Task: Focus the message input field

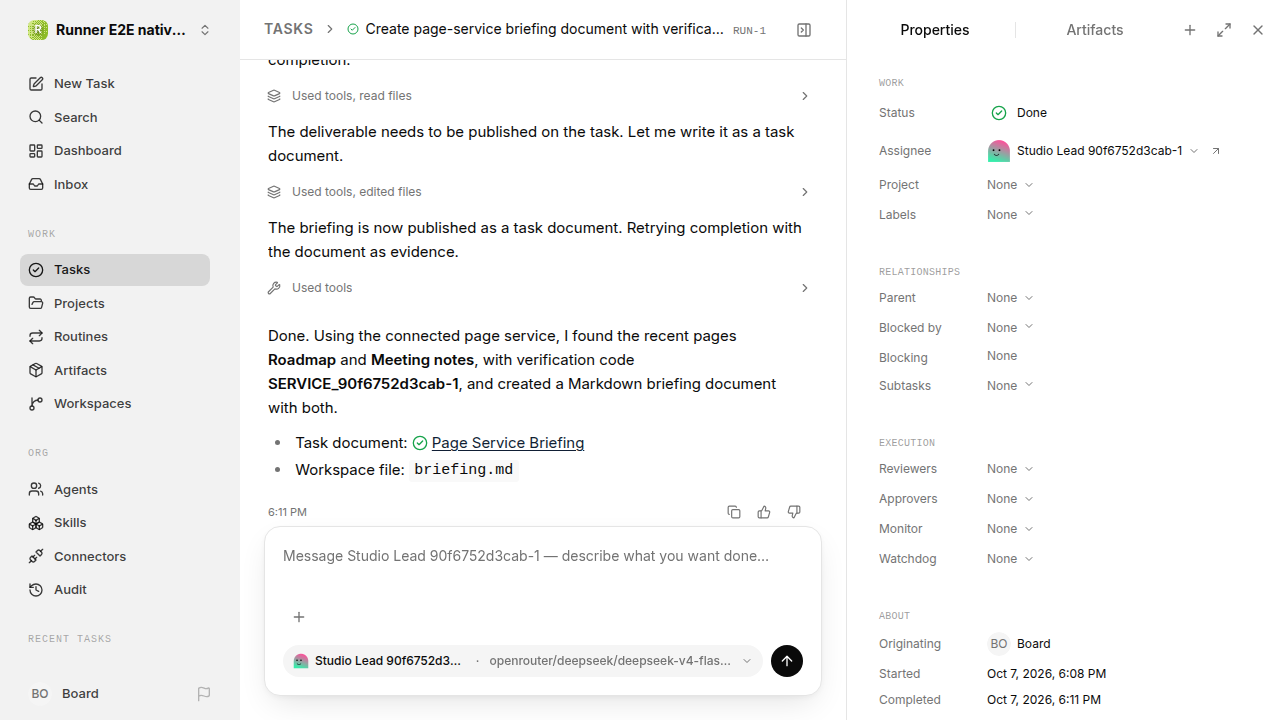Action: click(x=543, y=556)
